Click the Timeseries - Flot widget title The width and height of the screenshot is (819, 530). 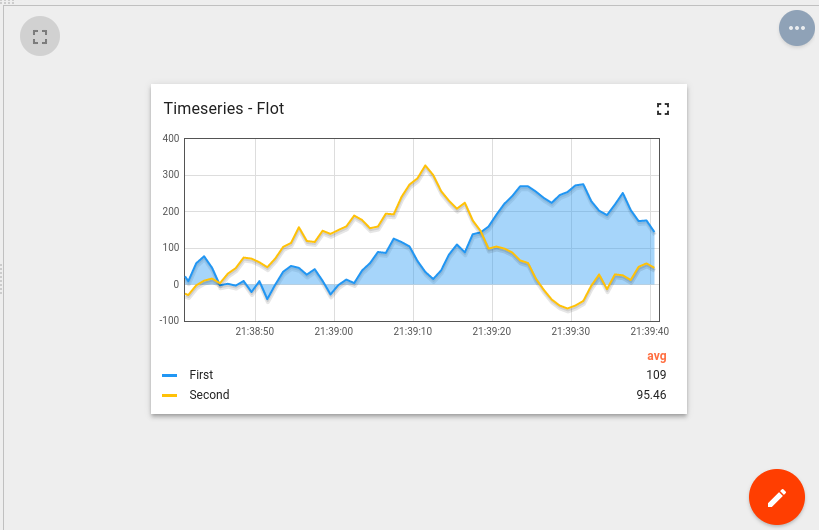pos(224,109)
